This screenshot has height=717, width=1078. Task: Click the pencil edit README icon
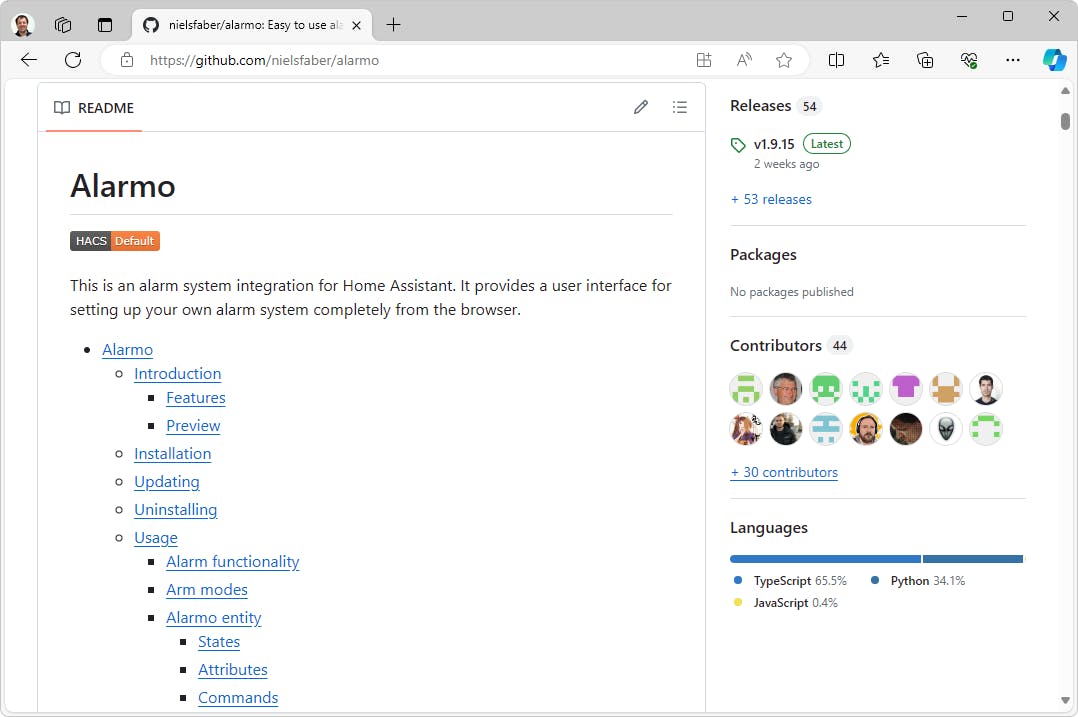(641, 107)
